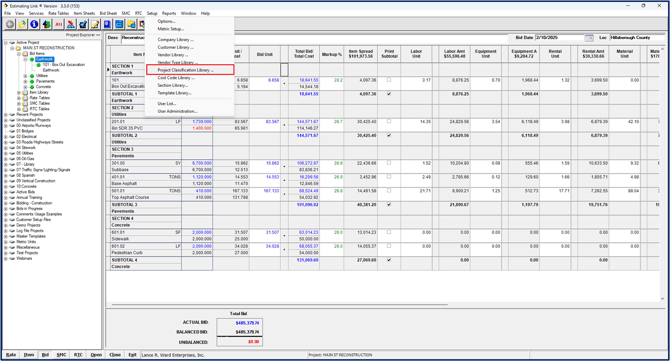670x361 pixels.
Task: Select the 05 Utilities tree item
Action: (x=24, y=153)
